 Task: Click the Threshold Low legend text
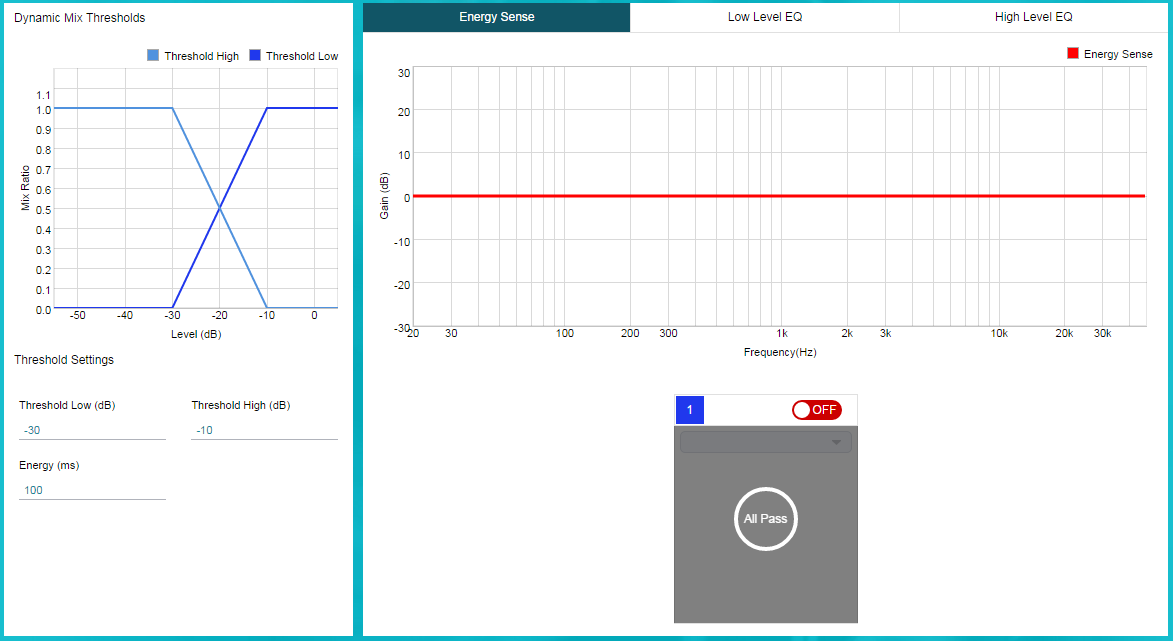click(302, 56)
